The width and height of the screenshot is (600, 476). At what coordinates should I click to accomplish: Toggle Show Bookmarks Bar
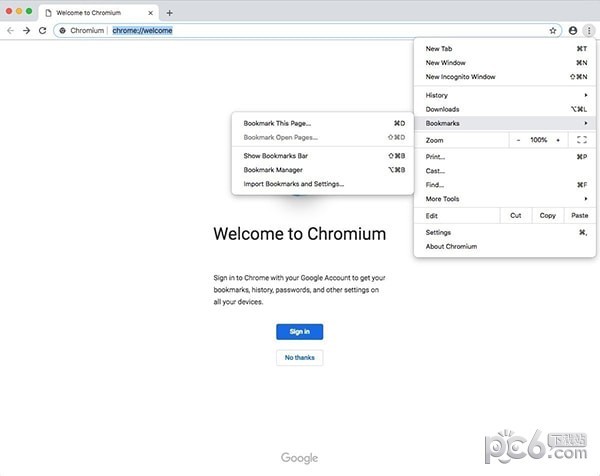coord(323,156)
